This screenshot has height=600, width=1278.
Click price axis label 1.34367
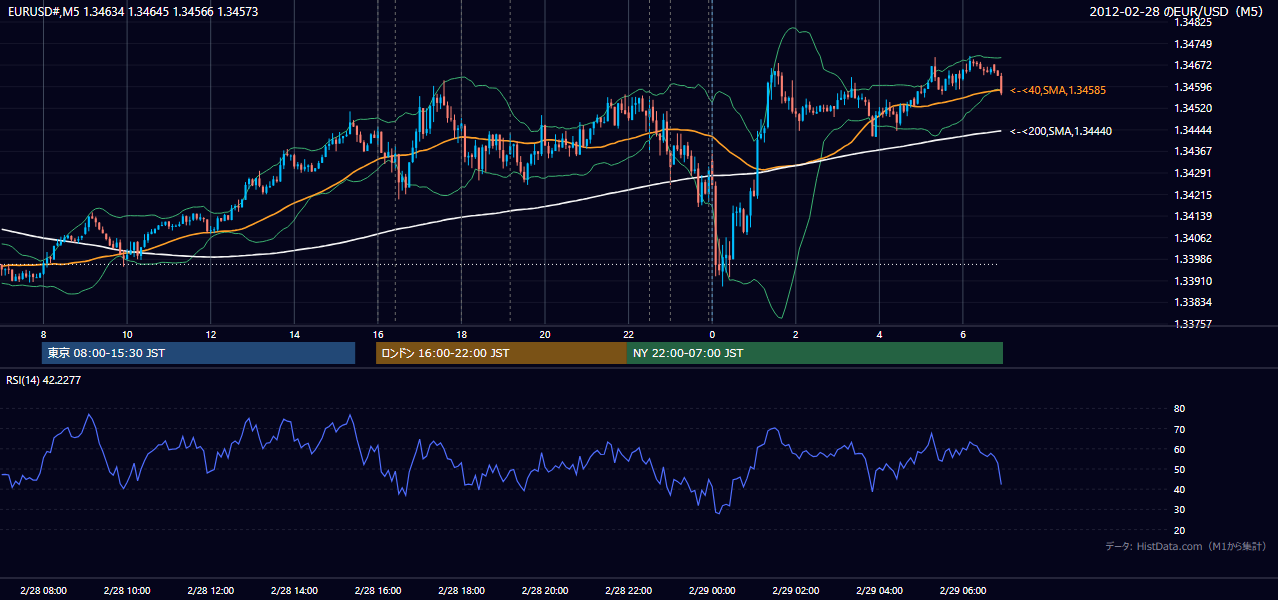pyautogui.click(x=1193, y=151)
